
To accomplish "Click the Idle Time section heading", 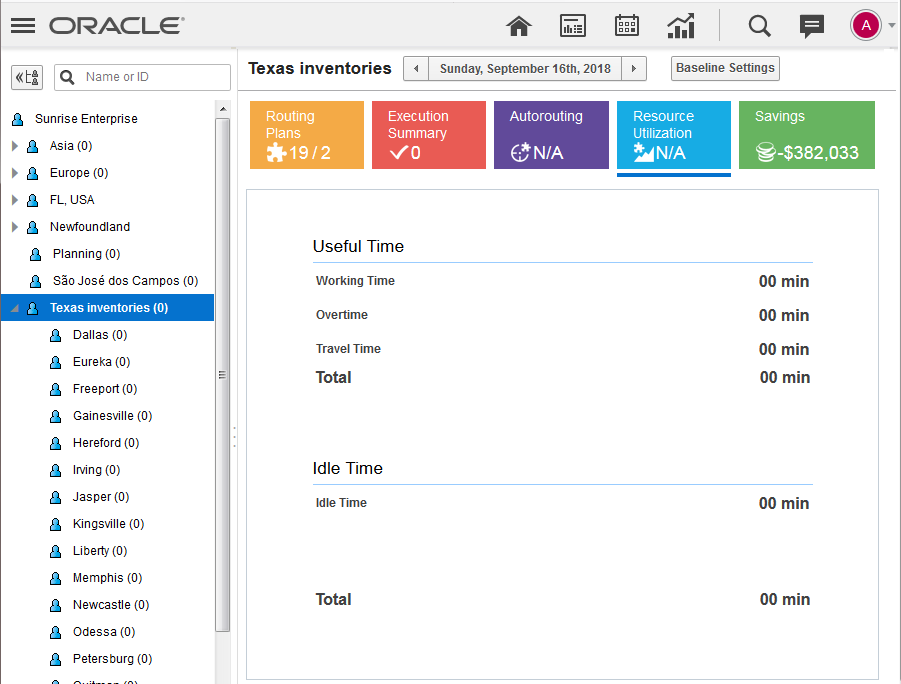I will (348, 468).
